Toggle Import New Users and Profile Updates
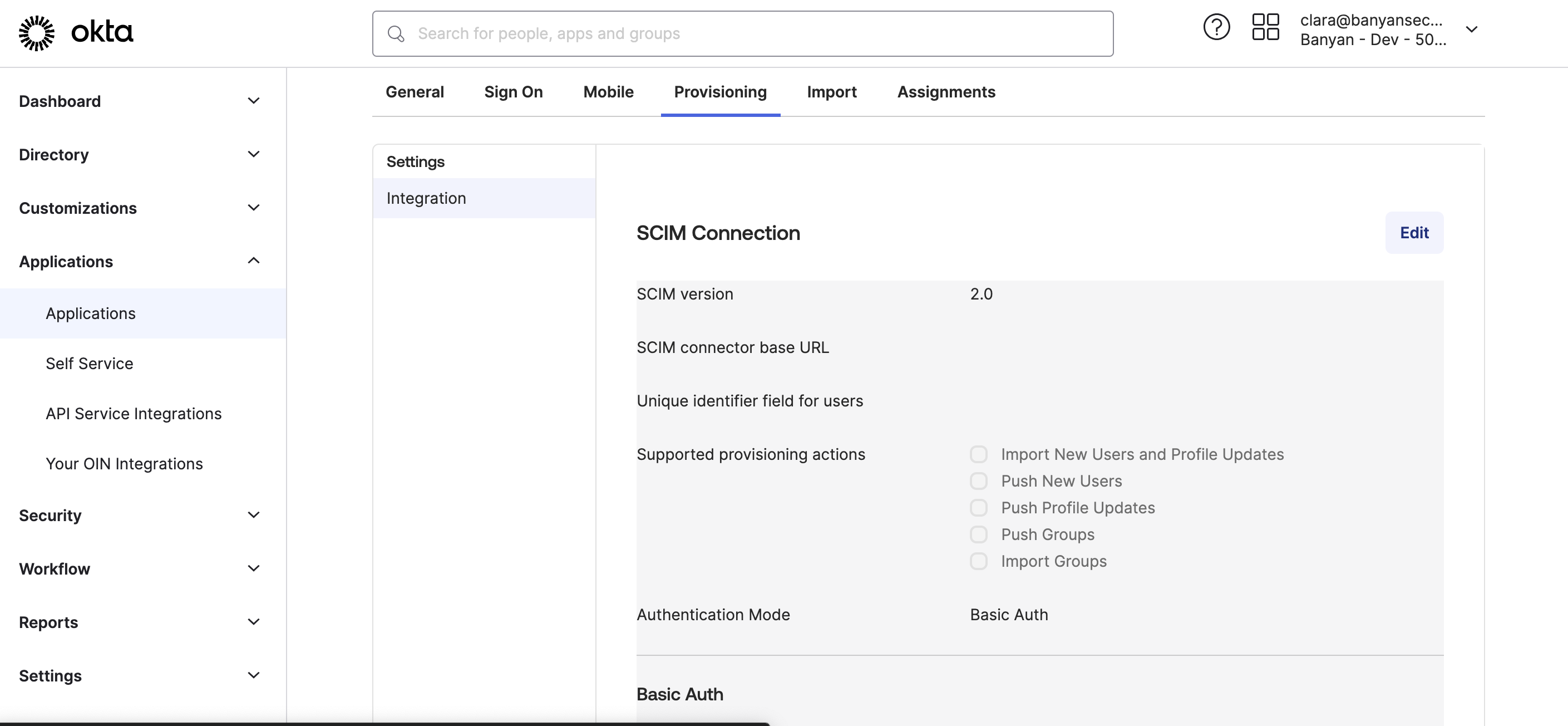This screenshot has height=726, width=1568. [x=978, y=454]
